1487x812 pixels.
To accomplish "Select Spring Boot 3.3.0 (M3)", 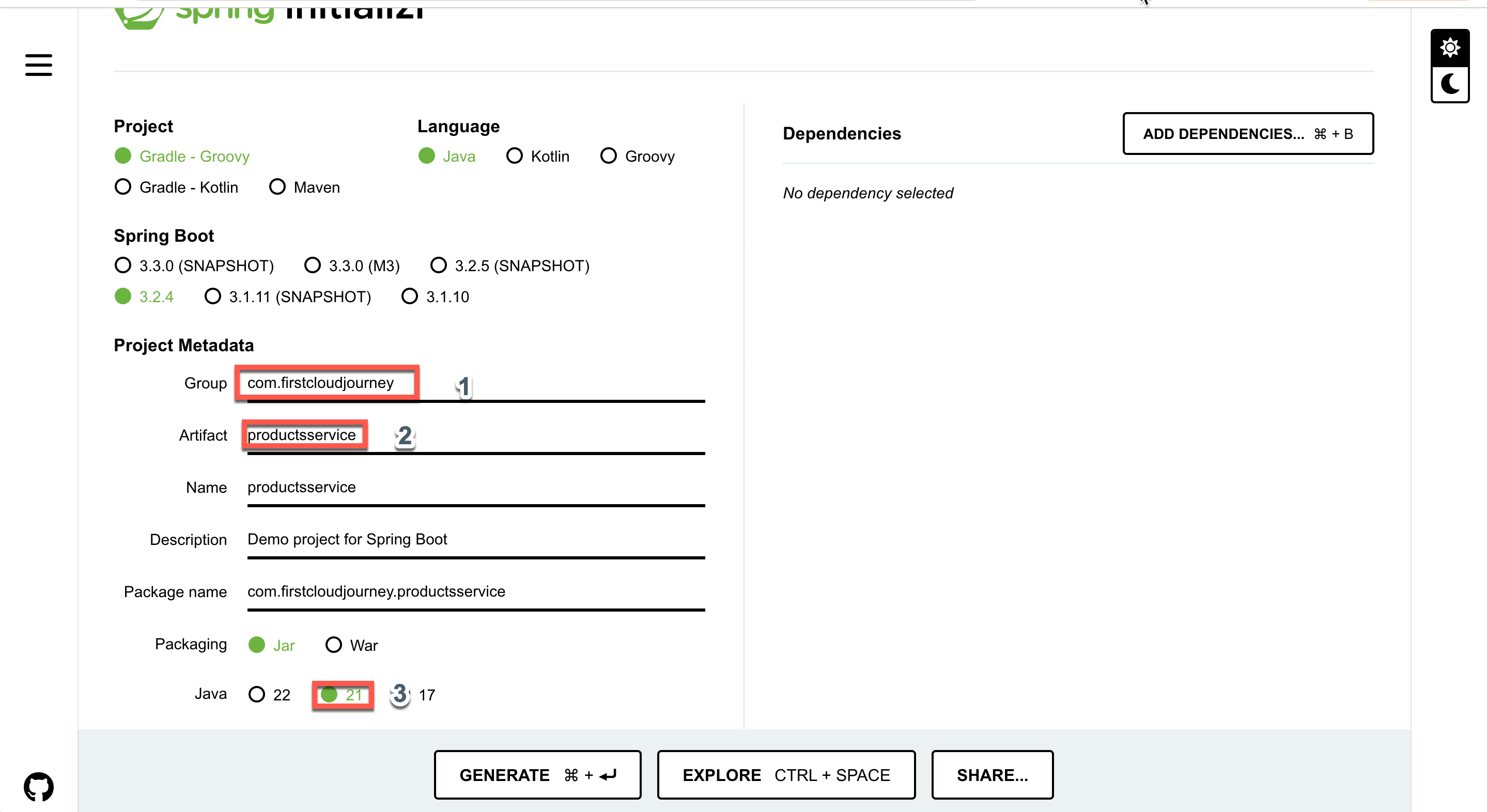I will point(352,266).
